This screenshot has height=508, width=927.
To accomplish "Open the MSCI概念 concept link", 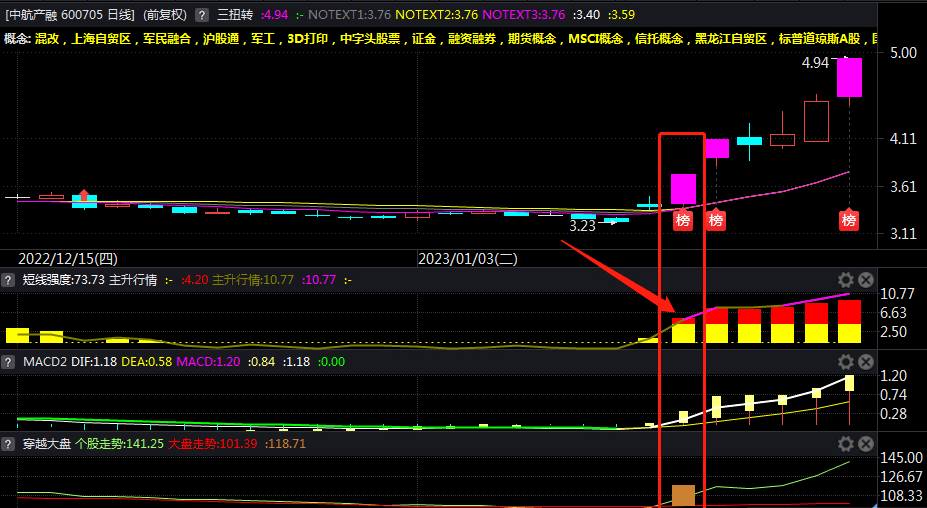I will click(595, 39).
